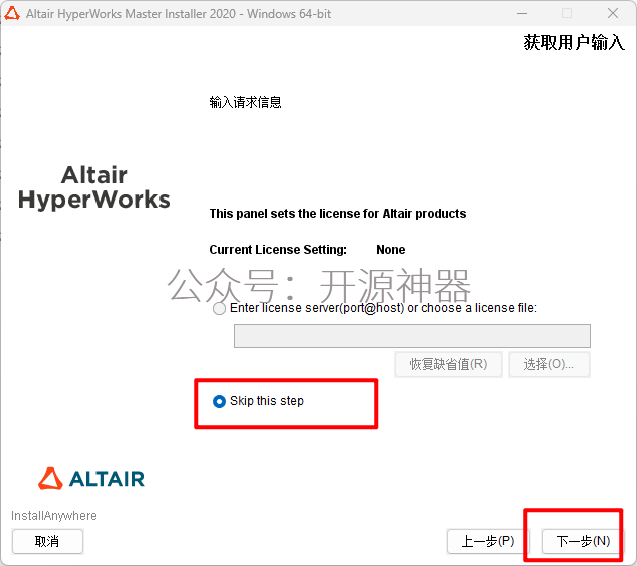637x566 pixels.
Task: Minimize the installer window
Action: (522, 13)
